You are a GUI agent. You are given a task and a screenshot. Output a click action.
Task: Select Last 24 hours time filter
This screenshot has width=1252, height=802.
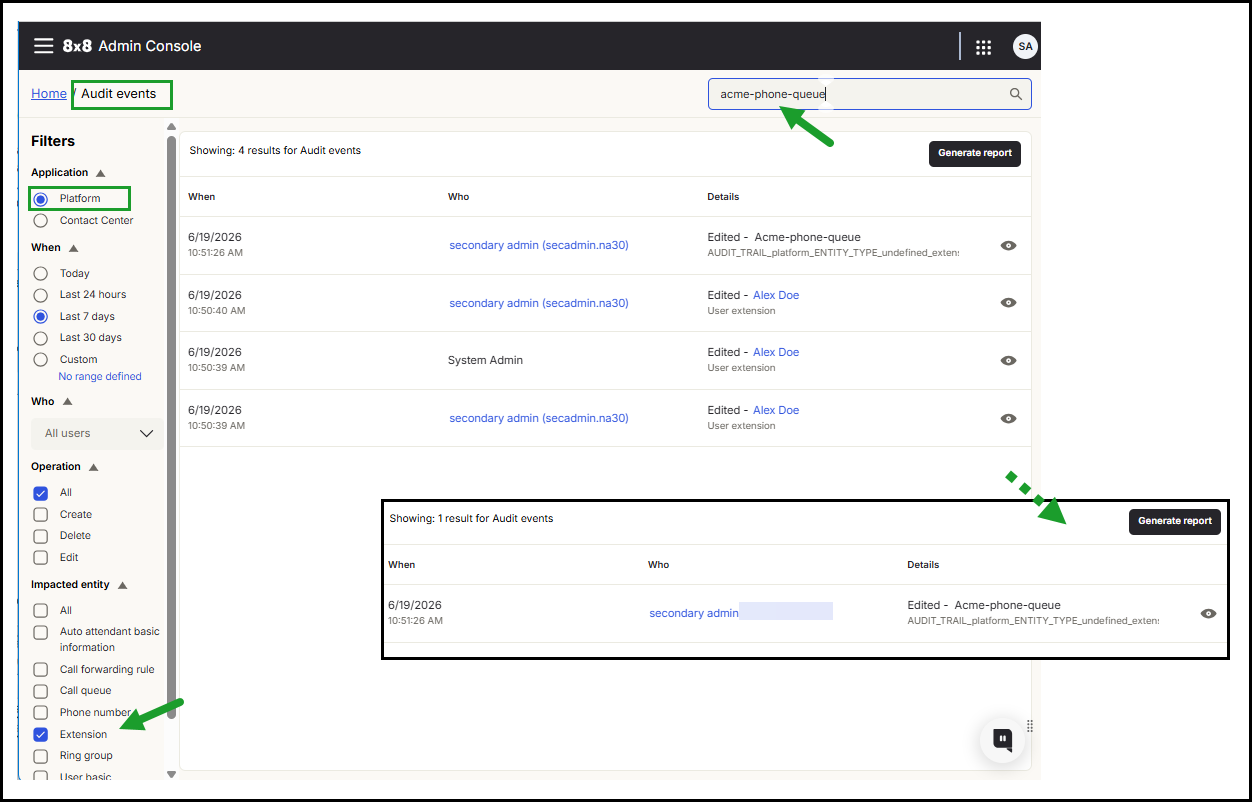tap(41, 295)
